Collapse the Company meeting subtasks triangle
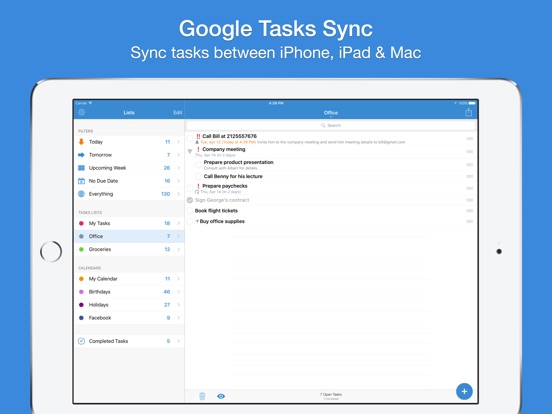The height and width of the screenshot is (414, 552). 190,151
